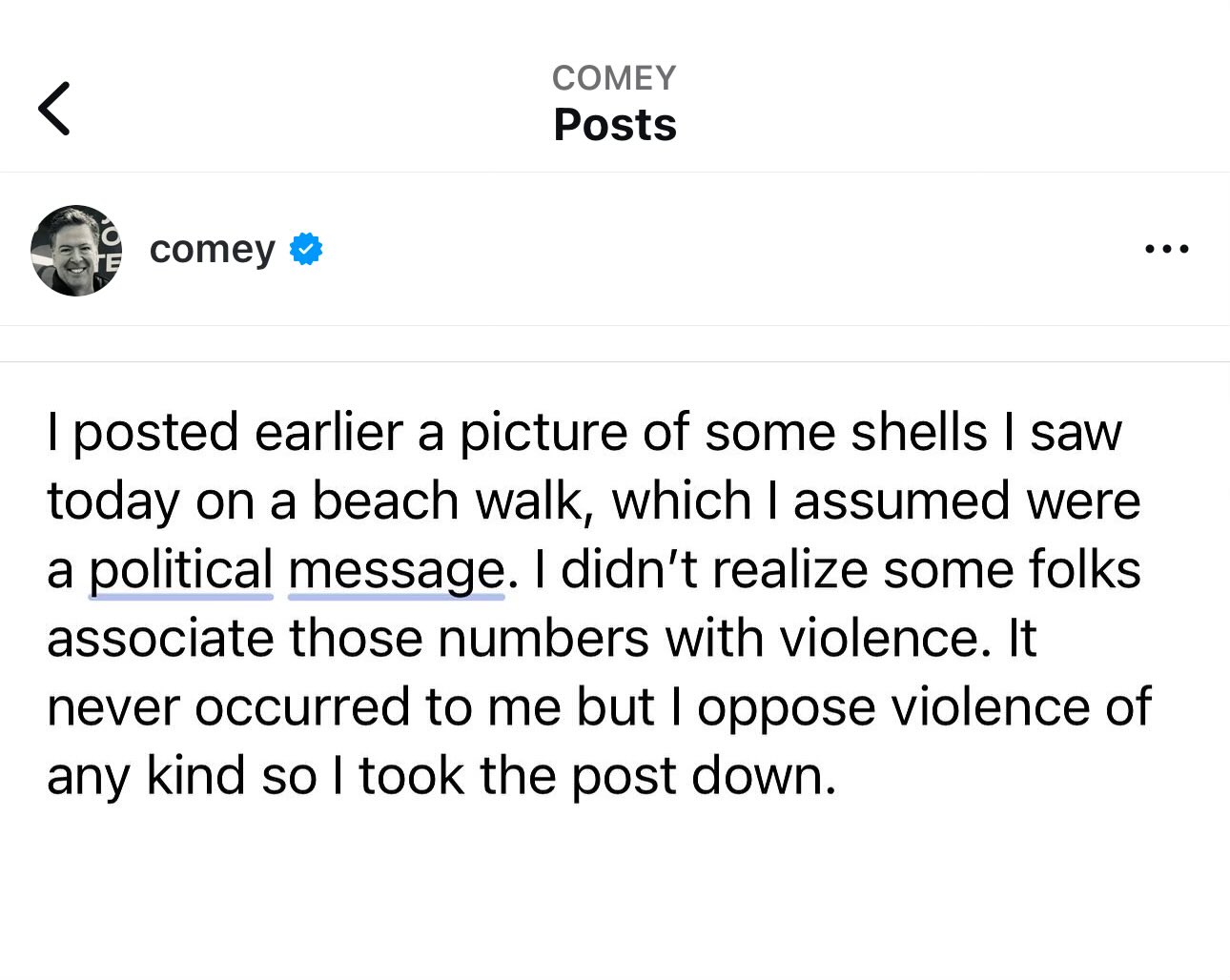Click the Posts page title
This screenshot has width=1230, height=980.
tap(615, 125)
